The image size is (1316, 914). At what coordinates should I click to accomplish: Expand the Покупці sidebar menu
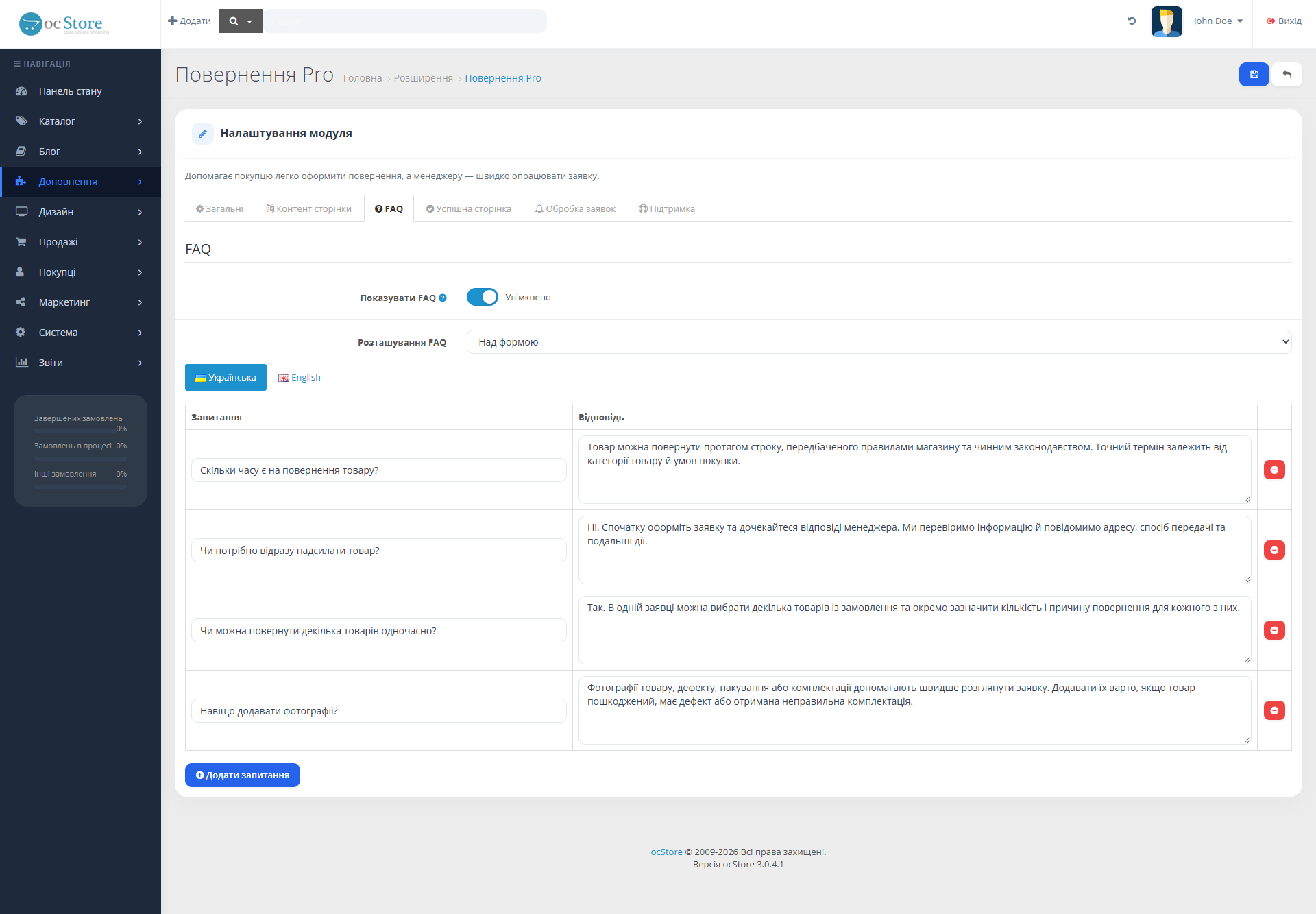(80, 272)
